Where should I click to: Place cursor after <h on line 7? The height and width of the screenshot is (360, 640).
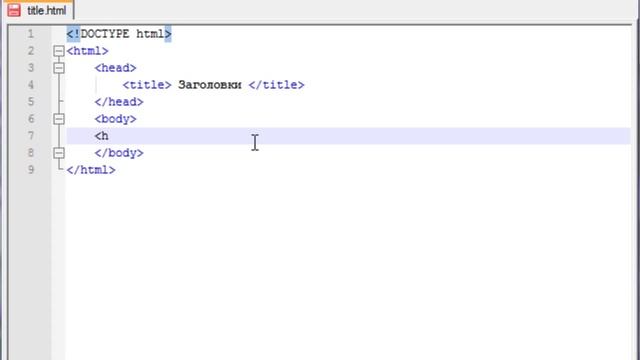(x=109, y=136)
